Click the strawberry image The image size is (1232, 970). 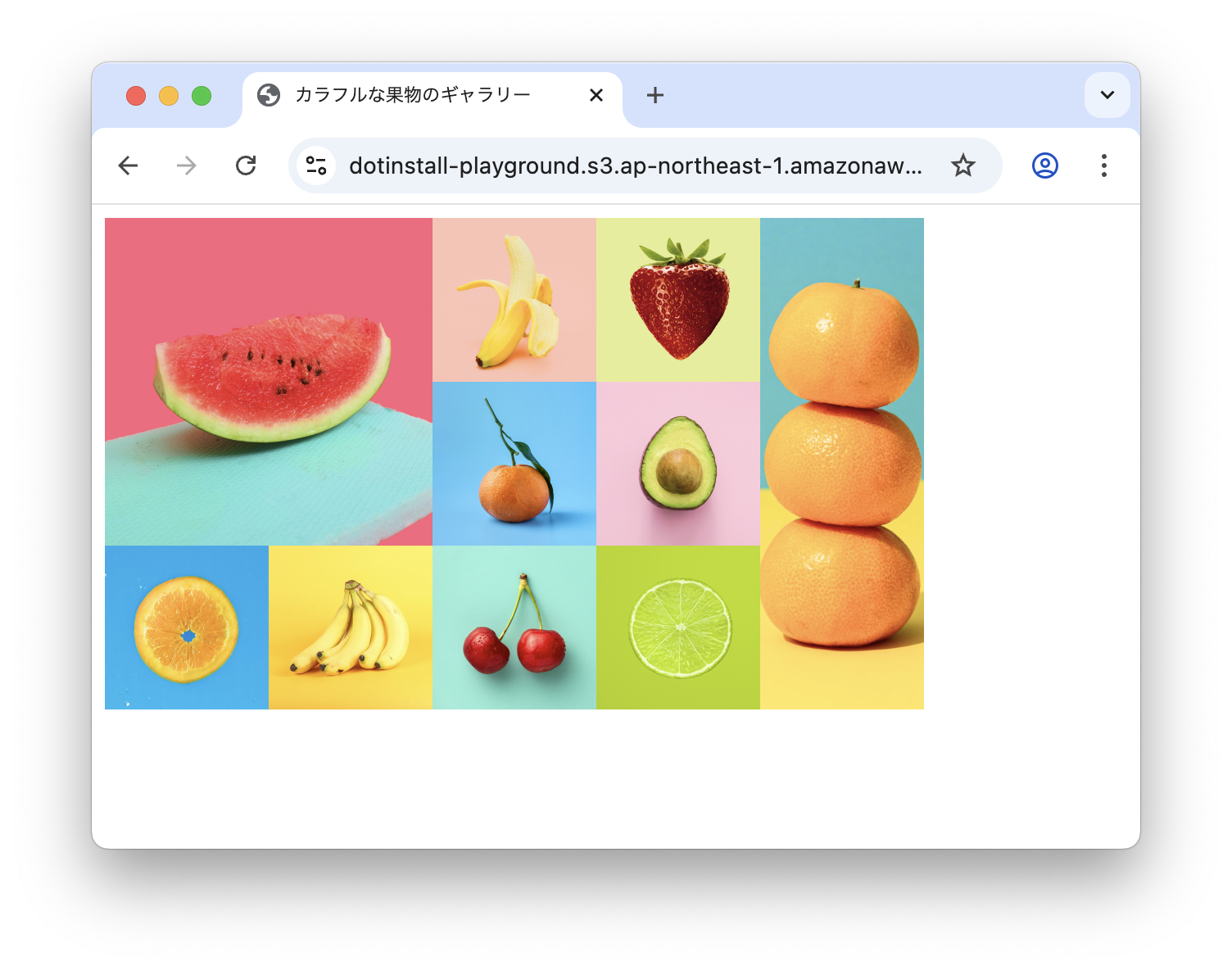pos(678,300)
